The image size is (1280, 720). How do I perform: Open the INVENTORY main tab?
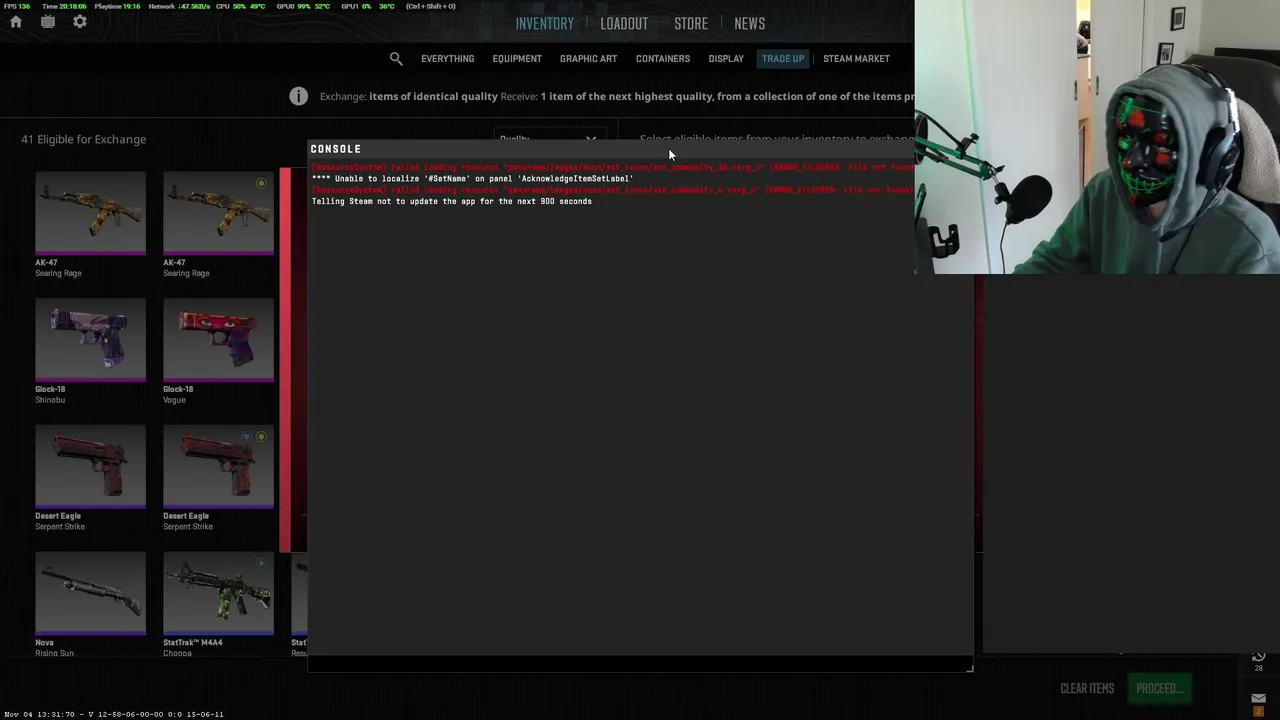(545, 24)
